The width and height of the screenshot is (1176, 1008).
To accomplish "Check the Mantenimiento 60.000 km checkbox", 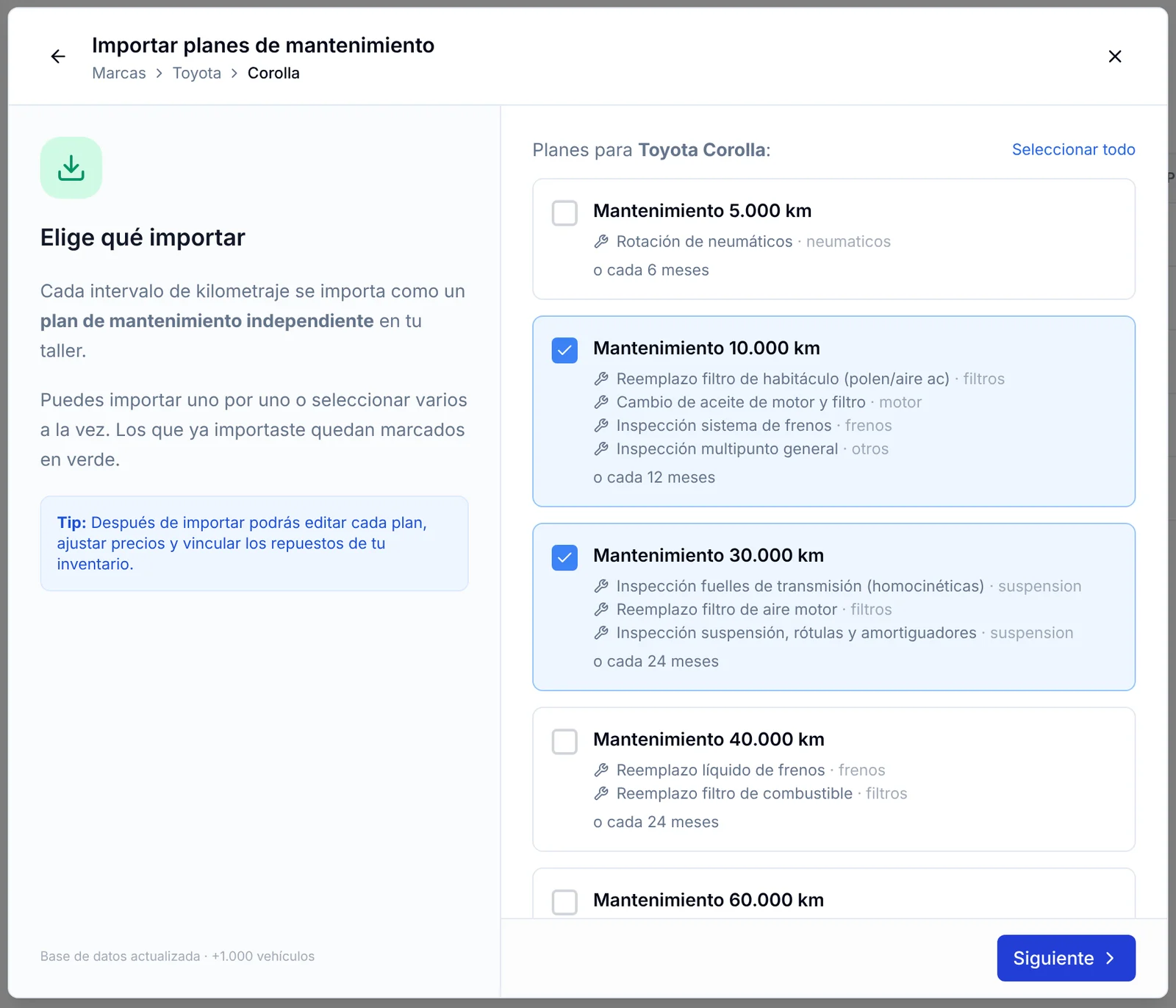I will [x=564, y=902].
